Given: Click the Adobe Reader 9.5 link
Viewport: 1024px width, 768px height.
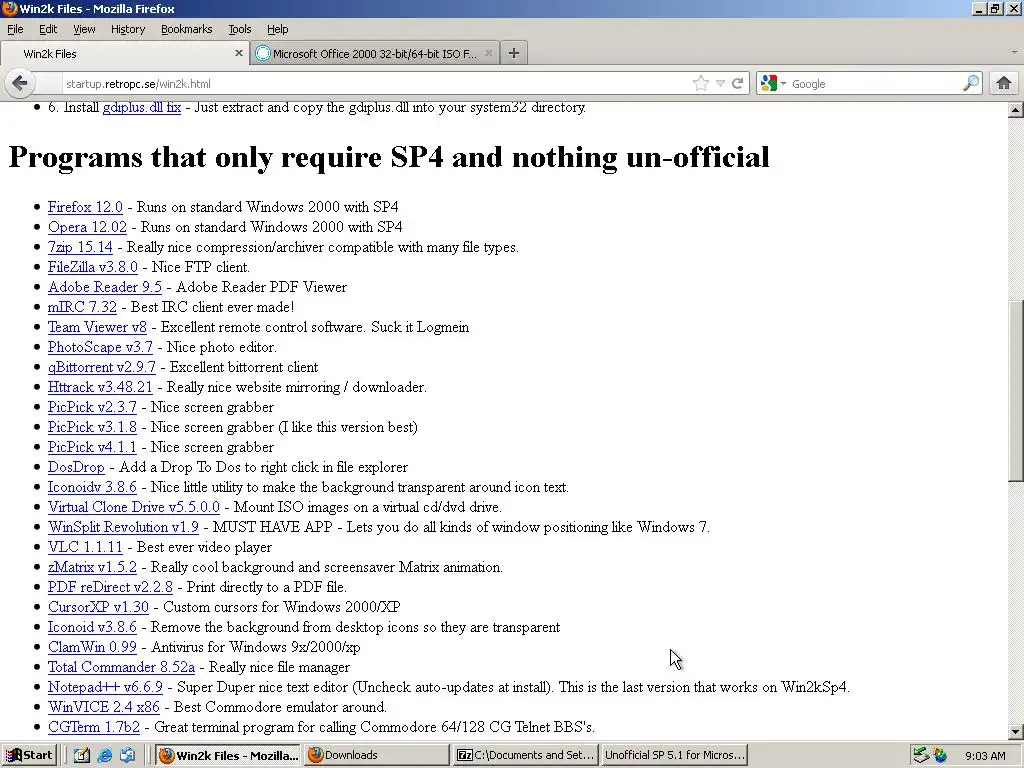Looking at the screenshot, I should tap(104, 287).
